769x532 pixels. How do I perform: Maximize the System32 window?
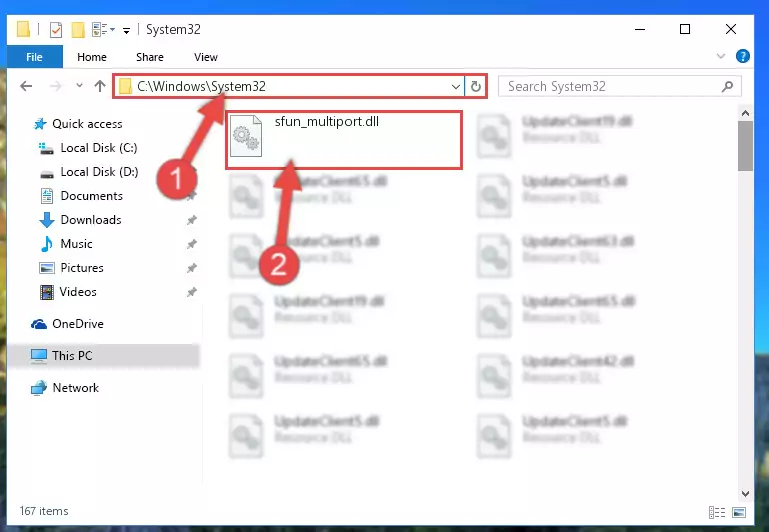(x=685, y=29)
